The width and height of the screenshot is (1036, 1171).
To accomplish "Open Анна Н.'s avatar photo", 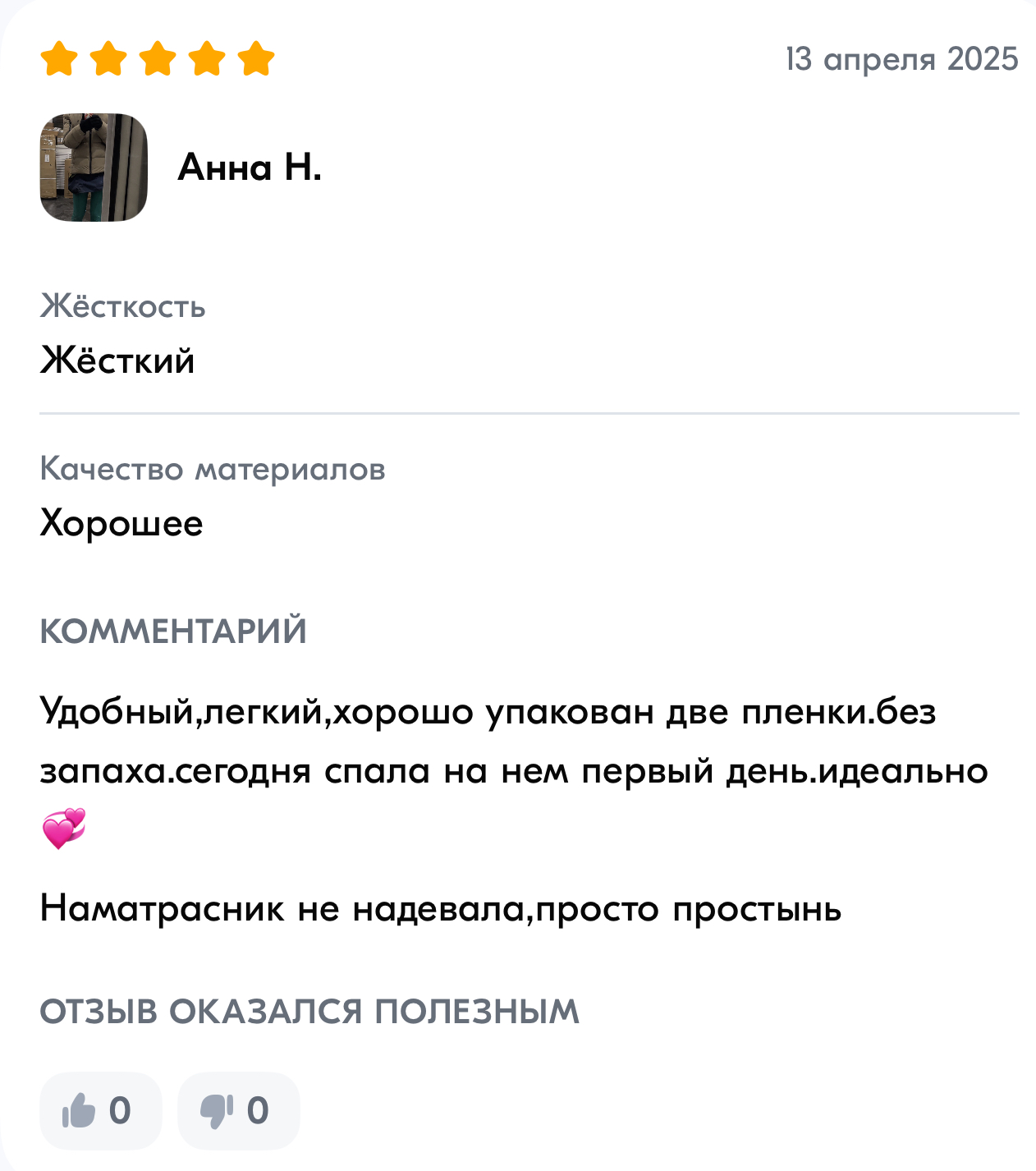I will tap(94, 168).
